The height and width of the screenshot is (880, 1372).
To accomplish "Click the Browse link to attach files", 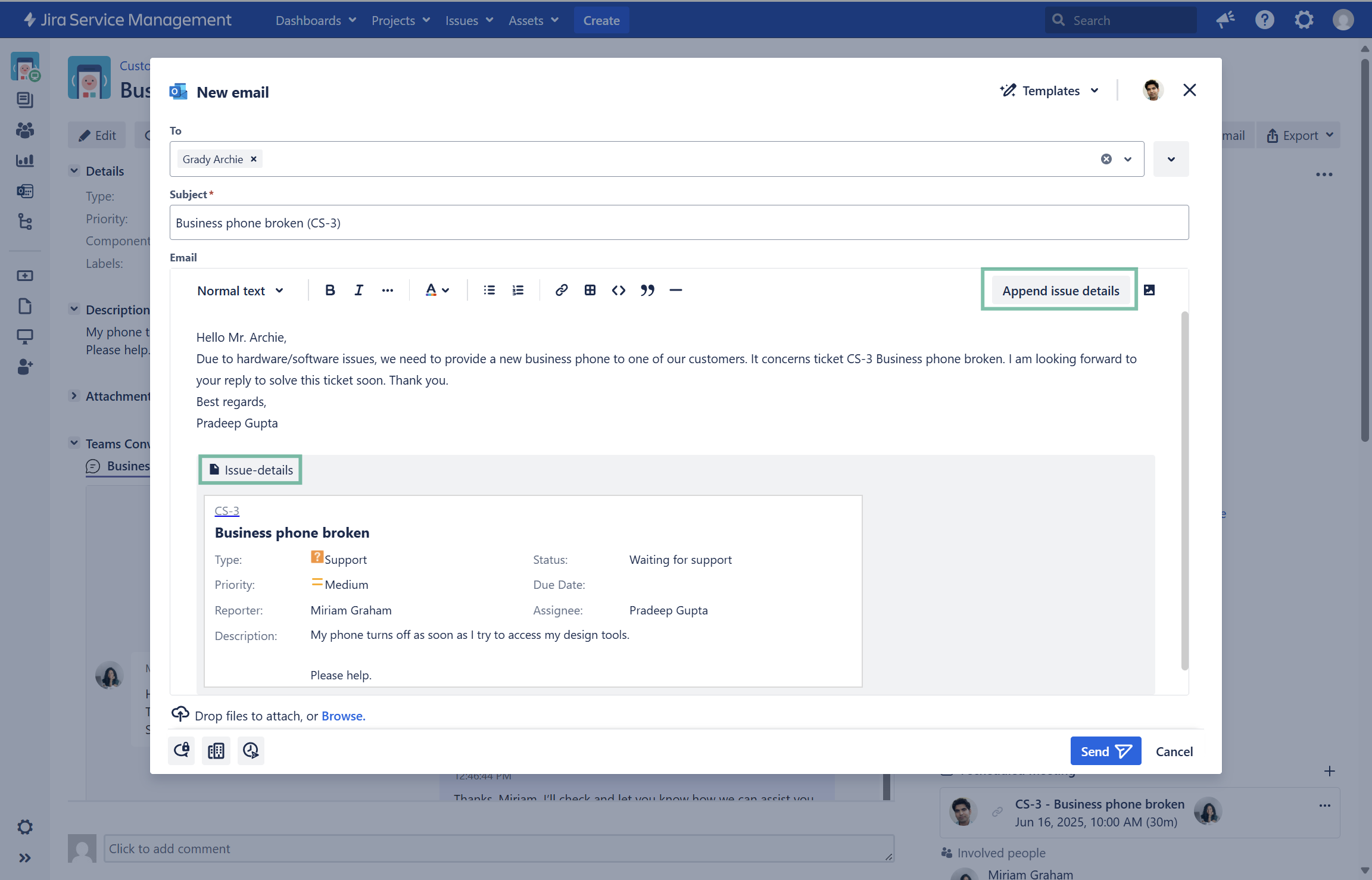I will click(343, 716).
